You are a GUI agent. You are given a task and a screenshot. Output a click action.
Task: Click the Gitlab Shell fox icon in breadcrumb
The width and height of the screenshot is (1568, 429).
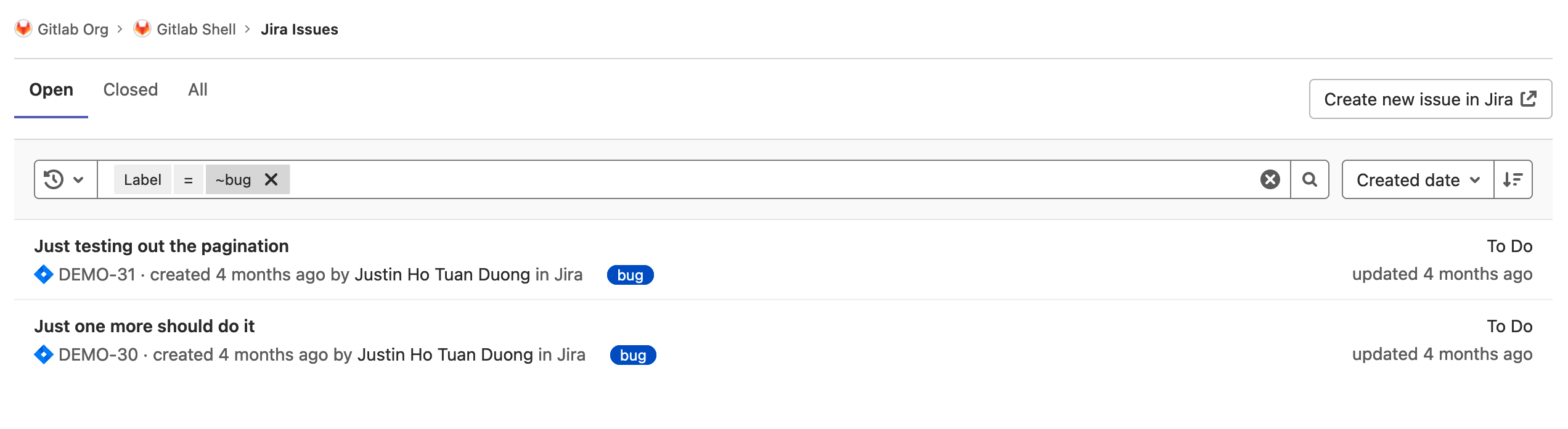142,28
